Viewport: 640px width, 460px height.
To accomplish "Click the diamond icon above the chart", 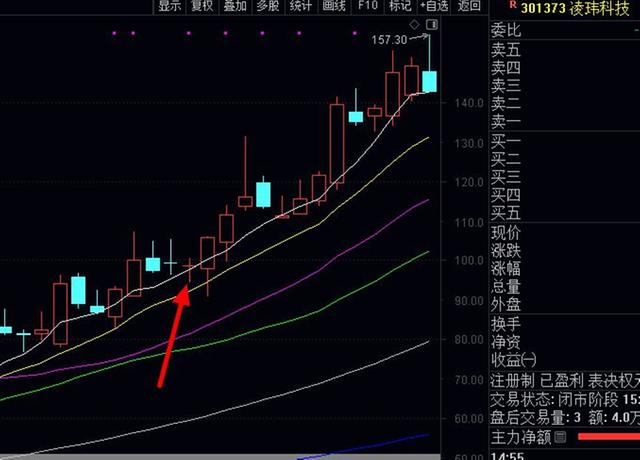I will [414, 25].
